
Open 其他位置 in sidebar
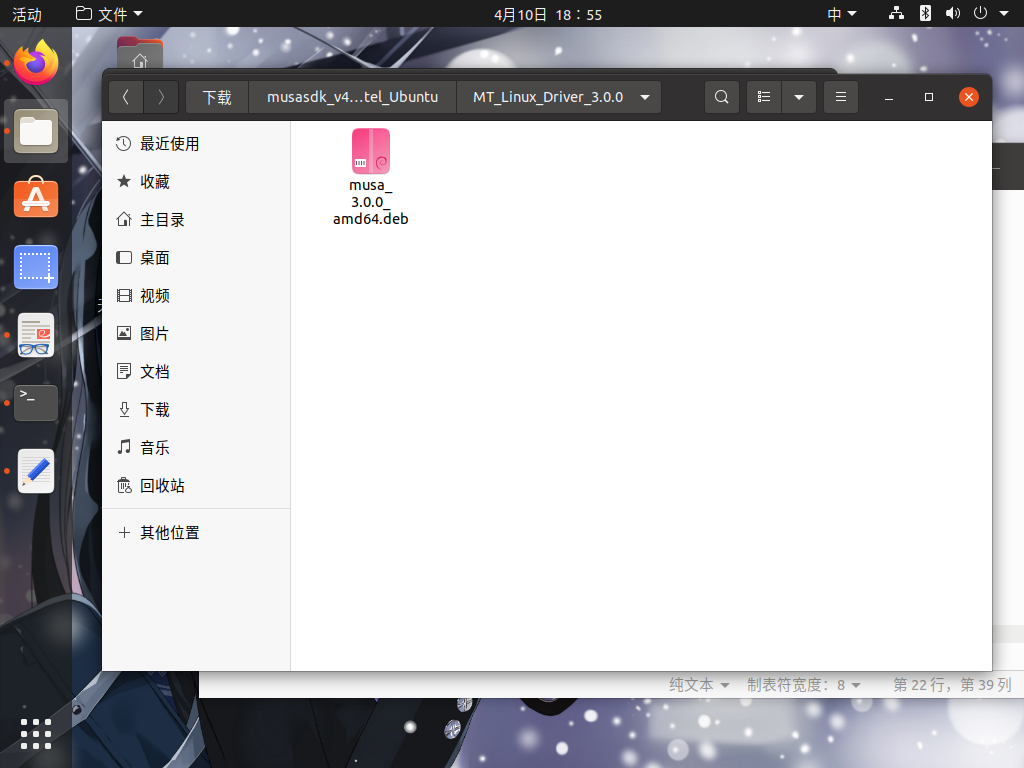[x=169, y=533]
